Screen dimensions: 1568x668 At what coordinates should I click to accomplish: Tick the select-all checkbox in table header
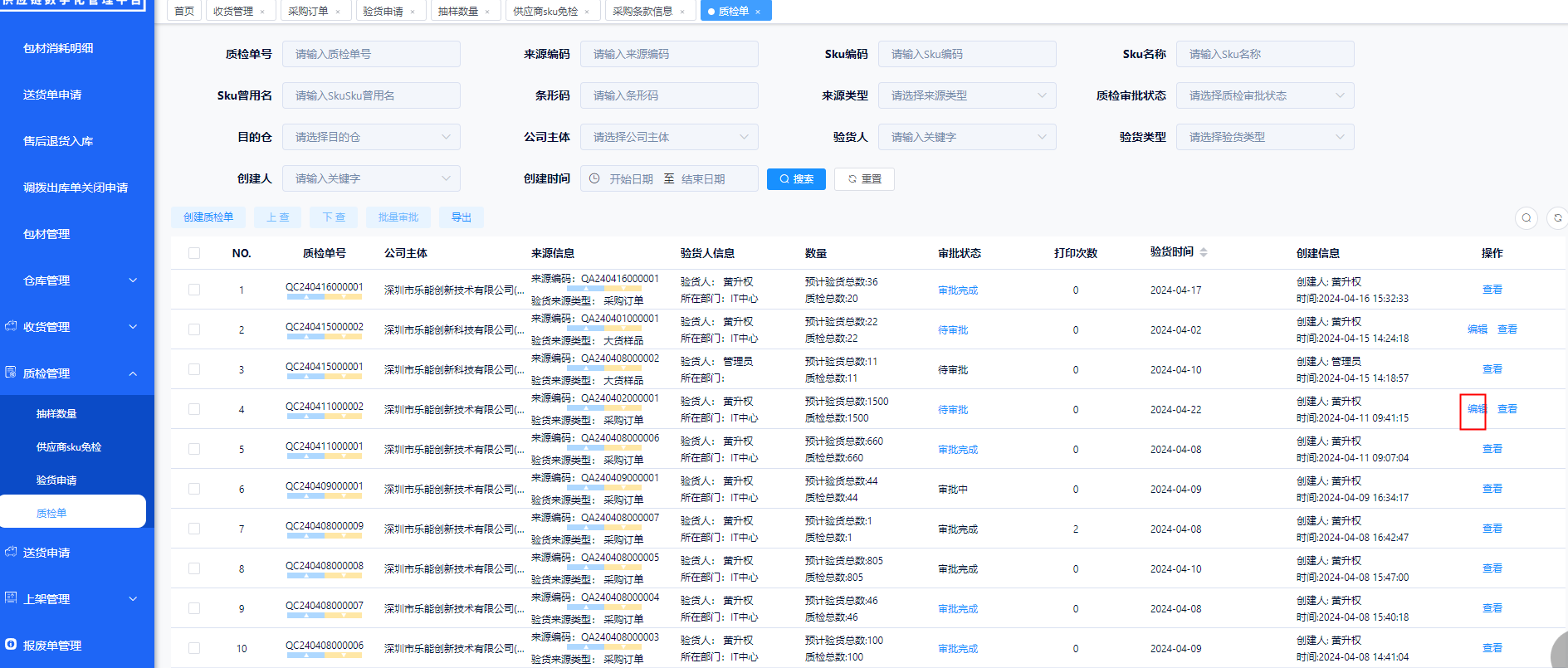(x=194, y=253)
